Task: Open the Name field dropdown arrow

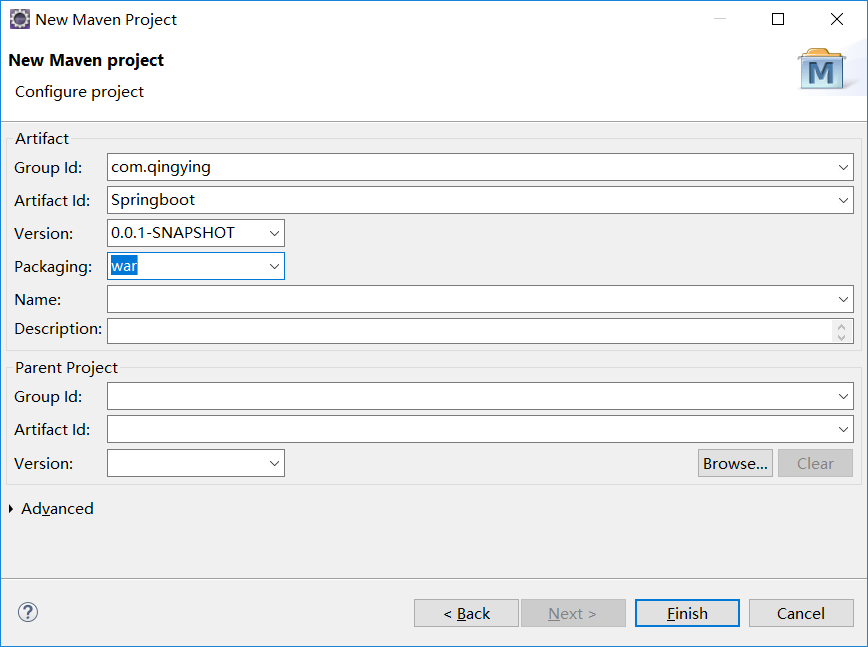Action: 843,299
